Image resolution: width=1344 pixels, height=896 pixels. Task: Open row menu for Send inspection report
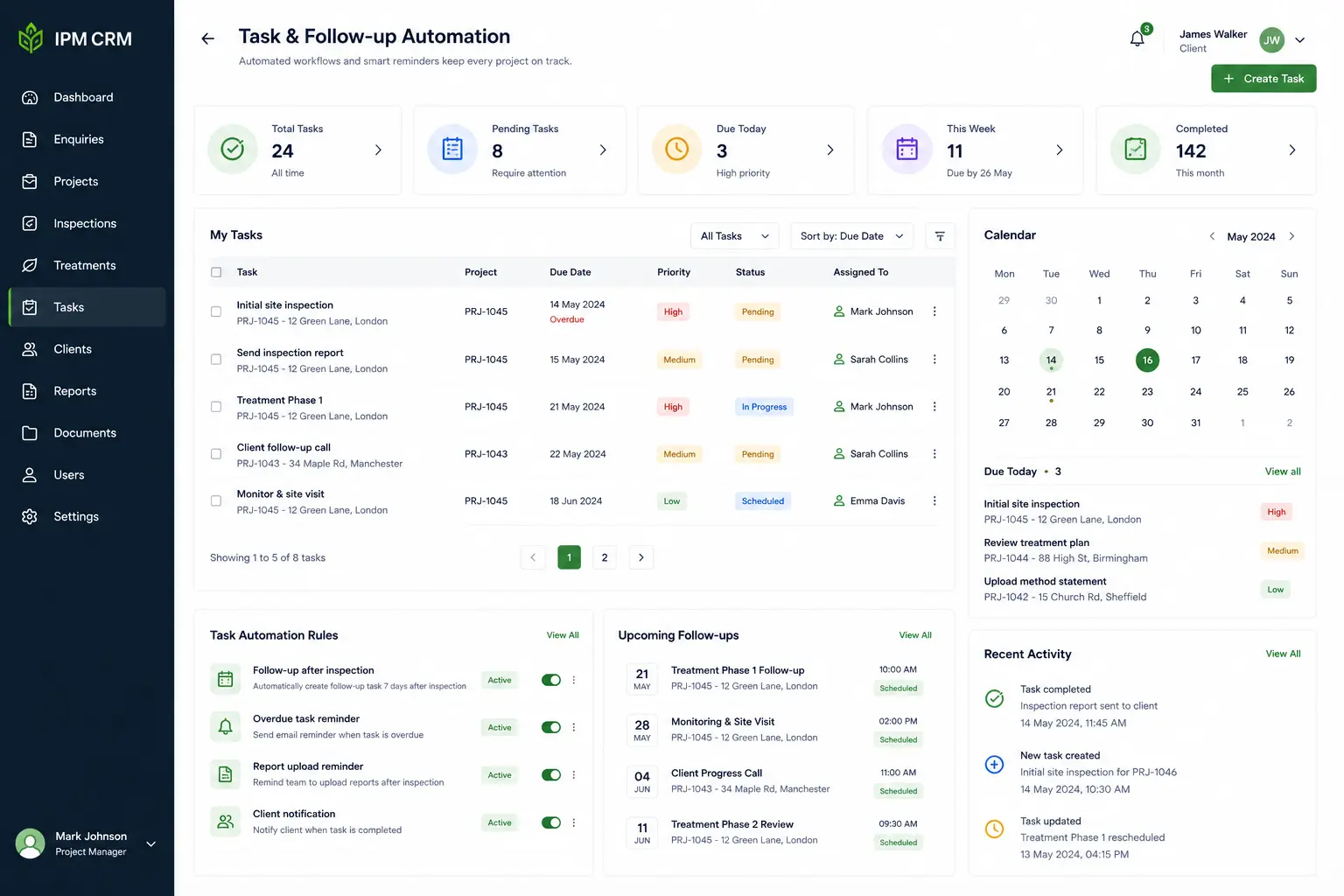click(934, 360)
